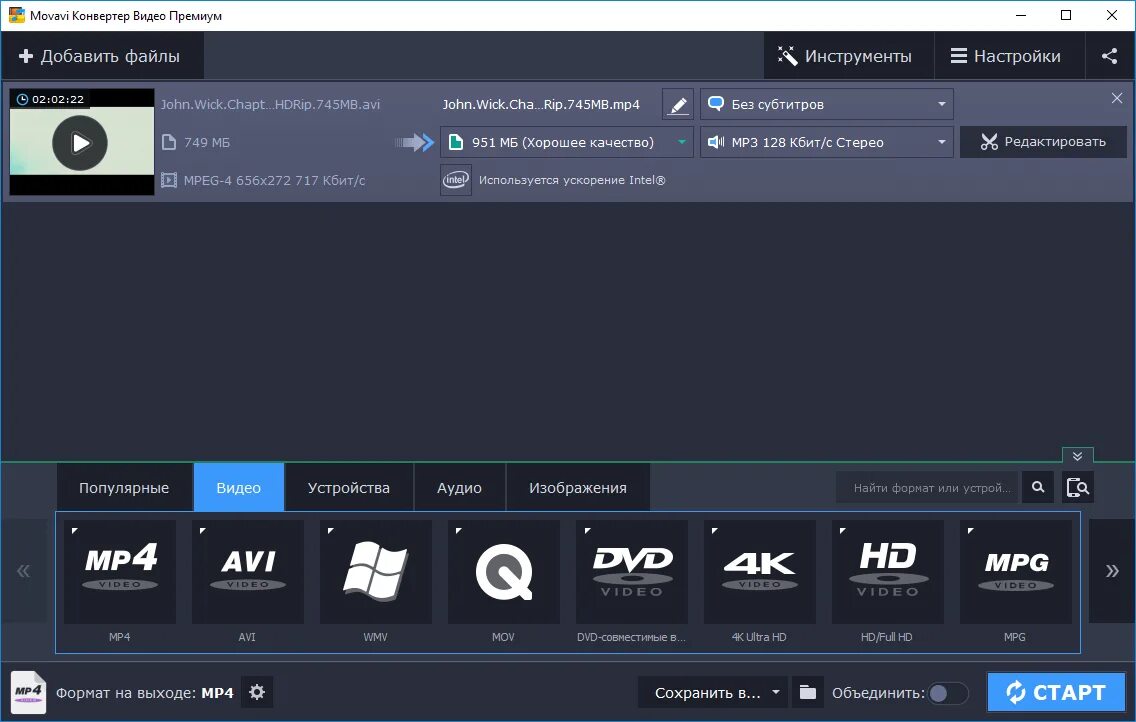Remove the file with the X icon

pos(1116,98)
